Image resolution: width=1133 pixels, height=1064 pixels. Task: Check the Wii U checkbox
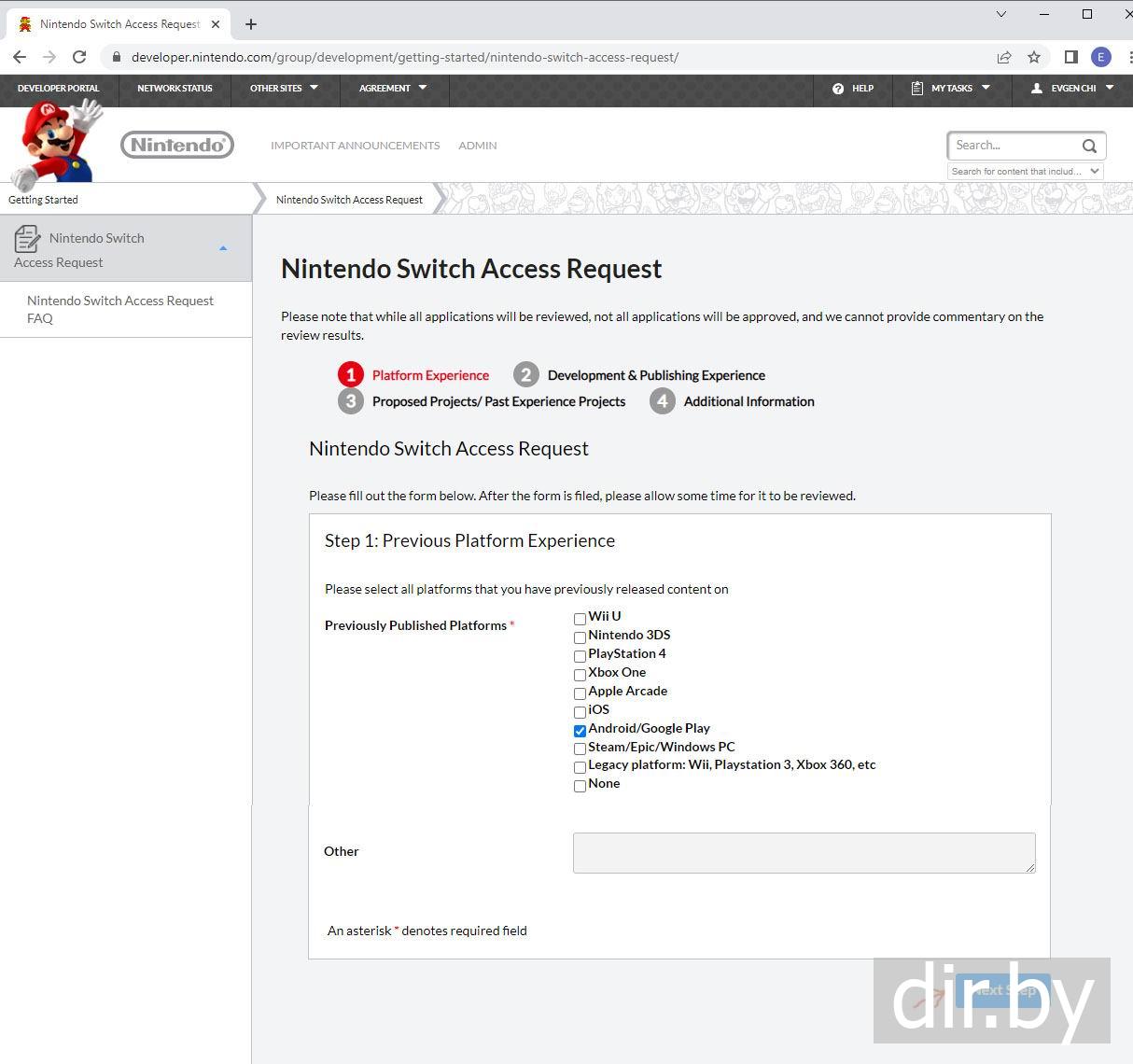pyautogui.click(x=580, y=619)
